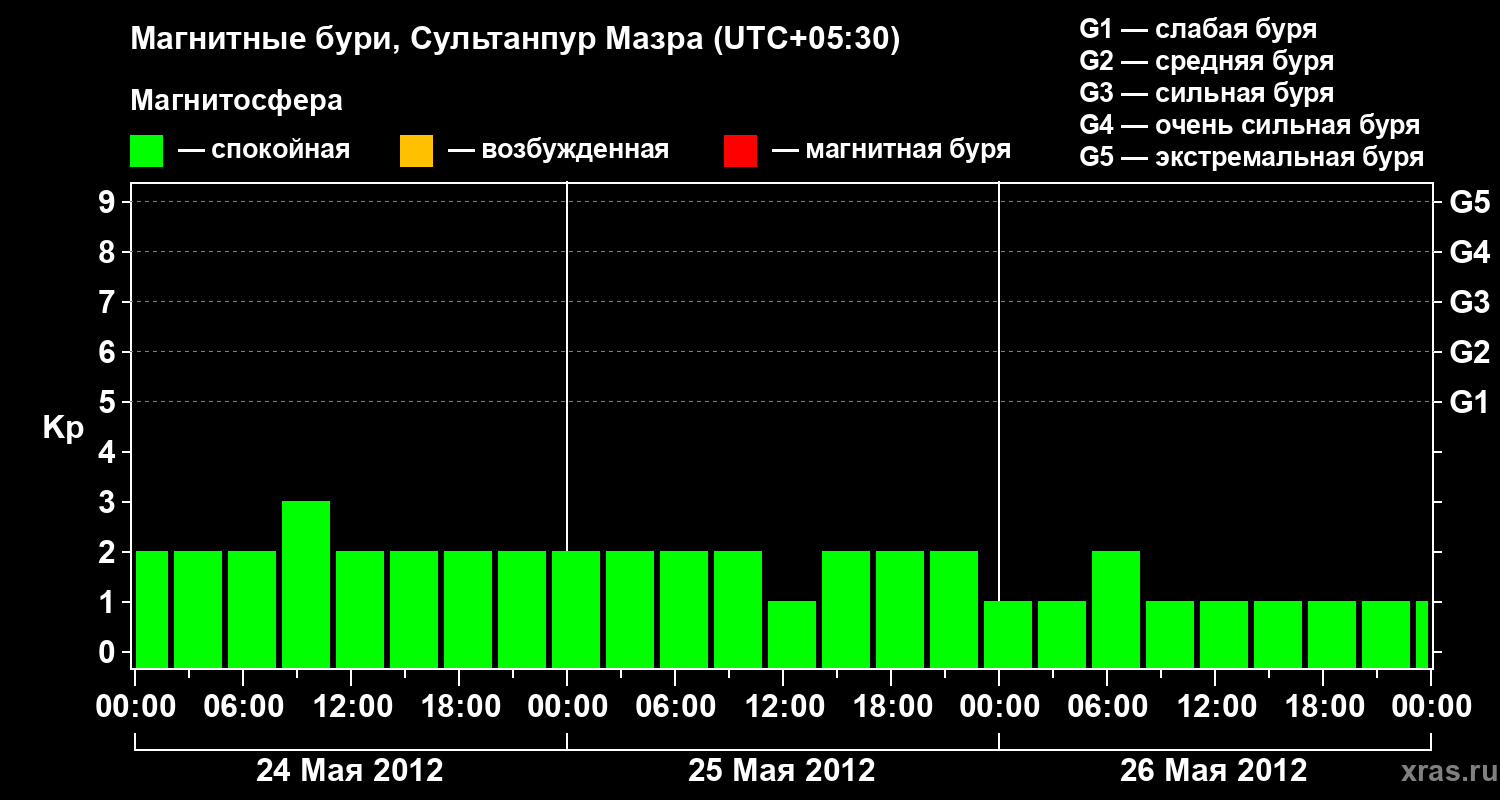The height and width of the screenshot is (800, 1500).
Task: Click the Kp 2 bar at 06:00 on 26 May
Action: click(x=1116, y=609)
